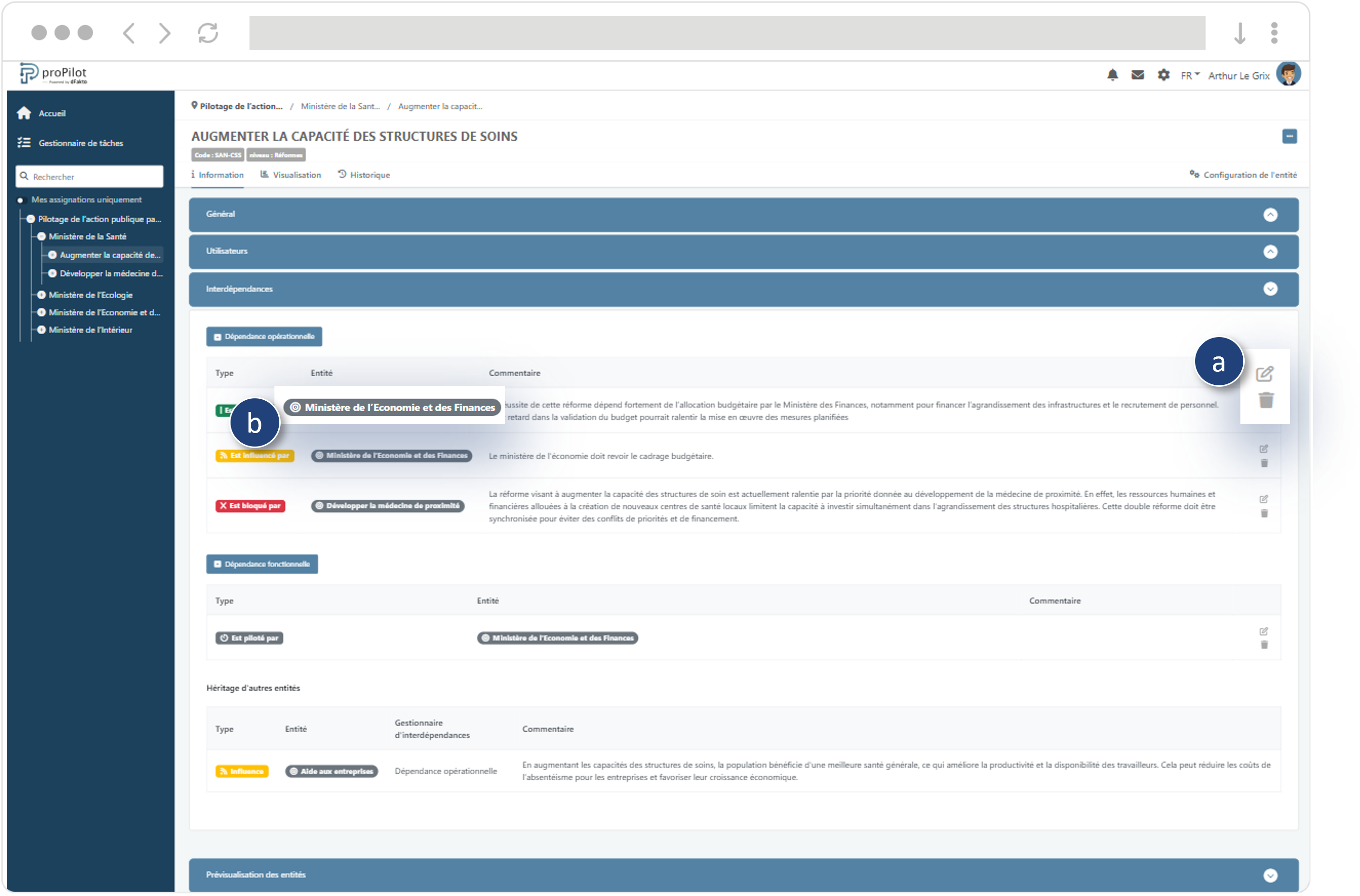The width and height of the screenshot is (1360, 896).
Task: Open the FR language dropdown
Action: pos(1190,75)
